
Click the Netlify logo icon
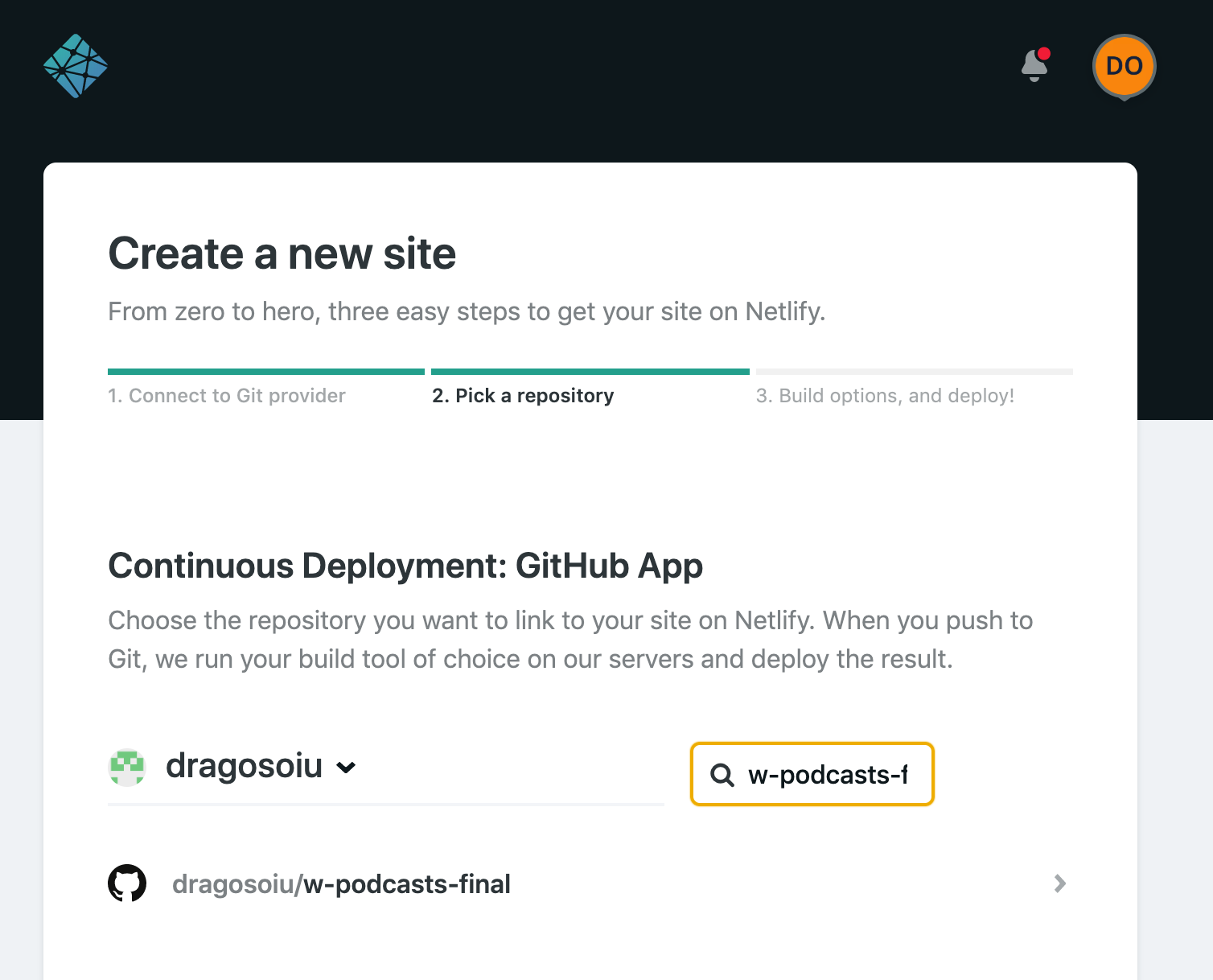point(76,66)
